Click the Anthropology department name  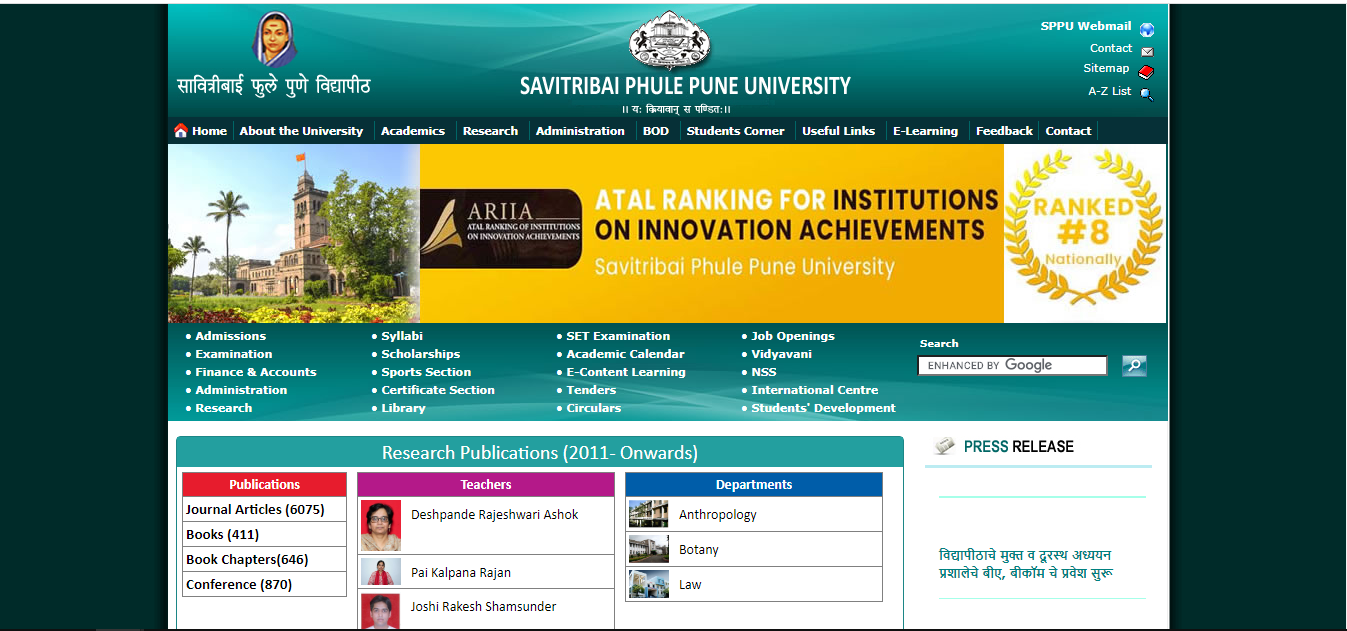pyautogui.click(x=718, y=514)
